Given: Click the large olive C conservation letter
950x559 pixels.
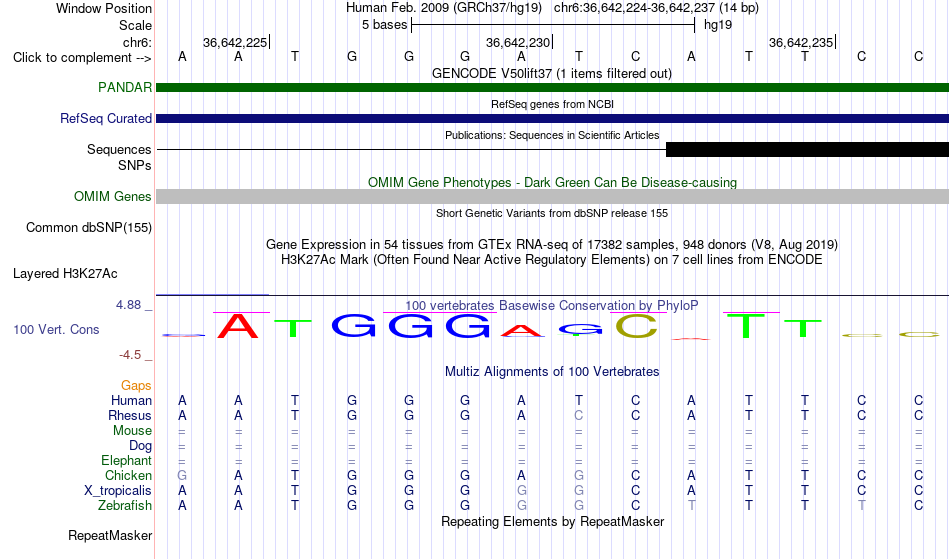Looking at the screenshot, I should pyautogui.click(x=636, y=326).
